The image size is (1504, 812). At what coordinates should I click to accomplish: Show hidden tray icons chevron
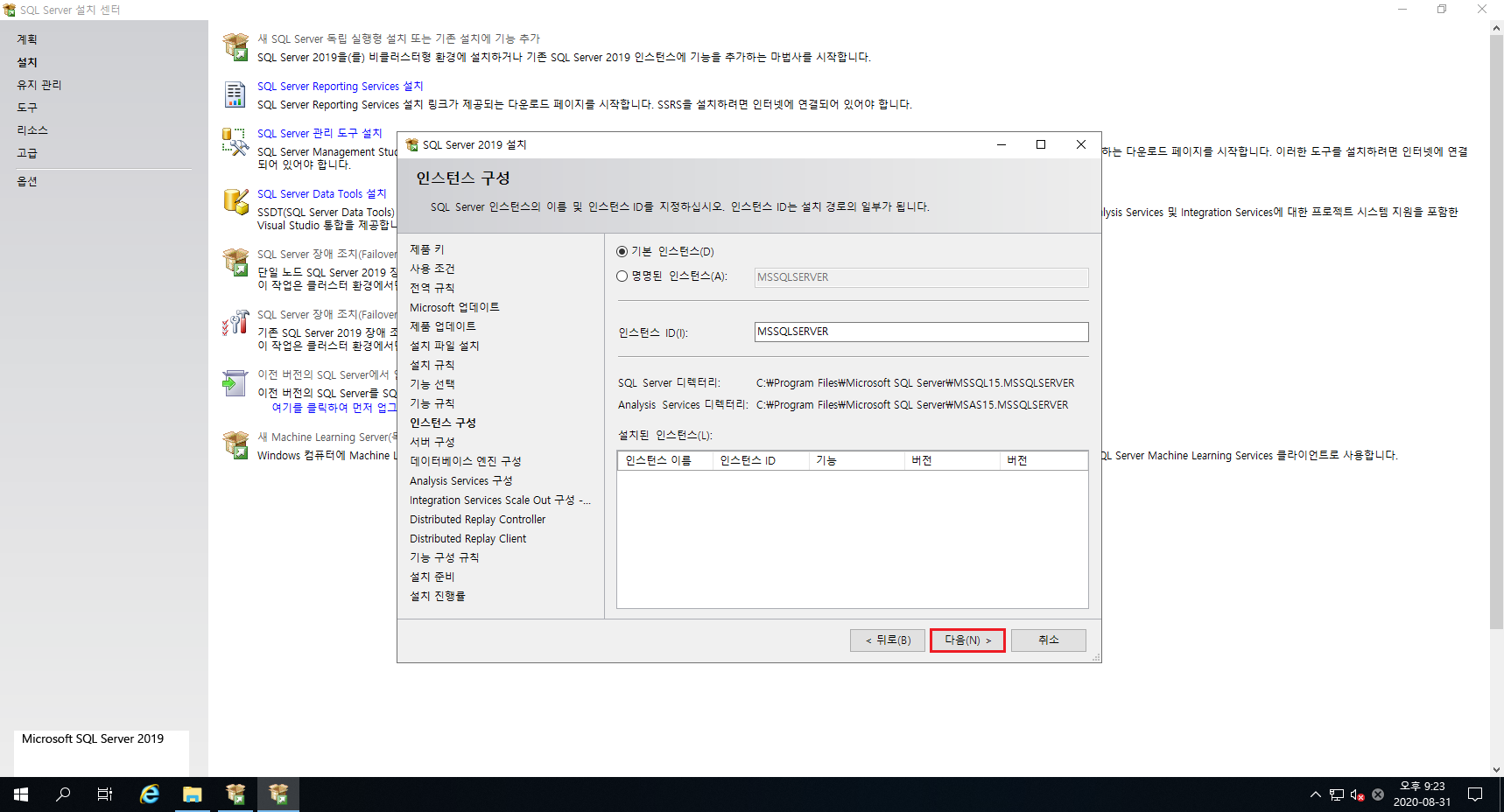[x=1315, y=794]
